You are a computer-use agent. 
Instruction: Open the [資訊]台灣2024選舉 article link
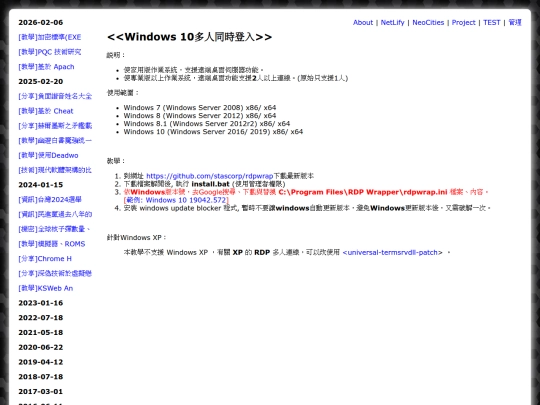pyautogui.click(x=50, y=200)
